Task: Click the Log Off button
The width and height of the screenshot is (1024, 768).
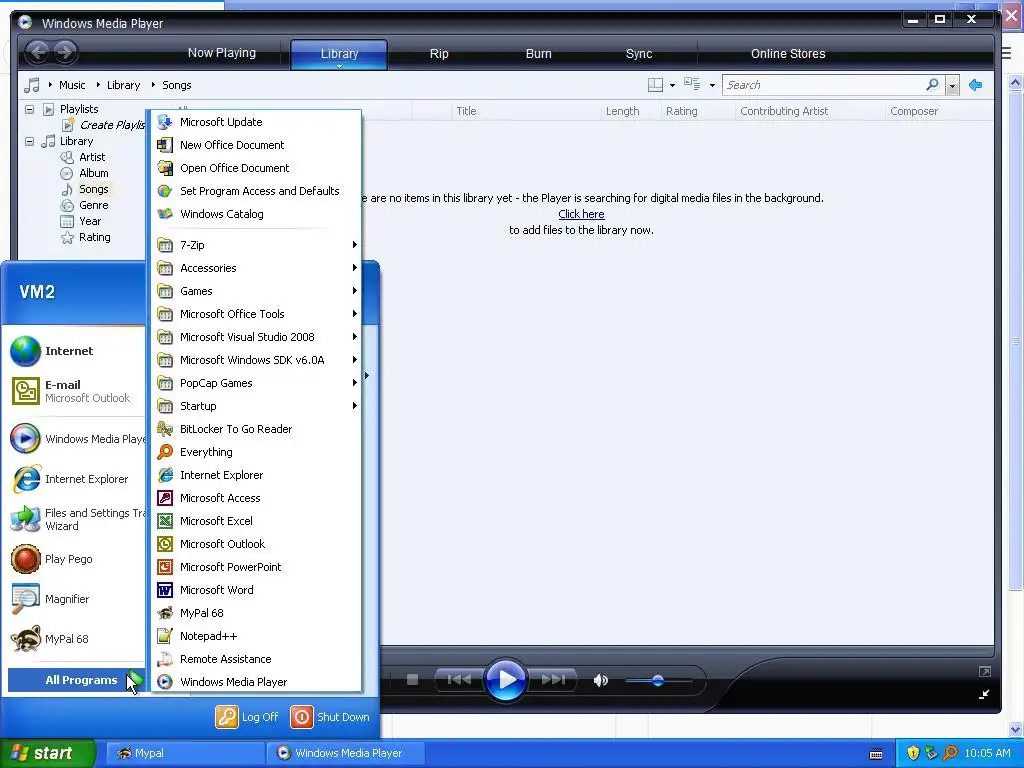Action: (x=247, y=717)
